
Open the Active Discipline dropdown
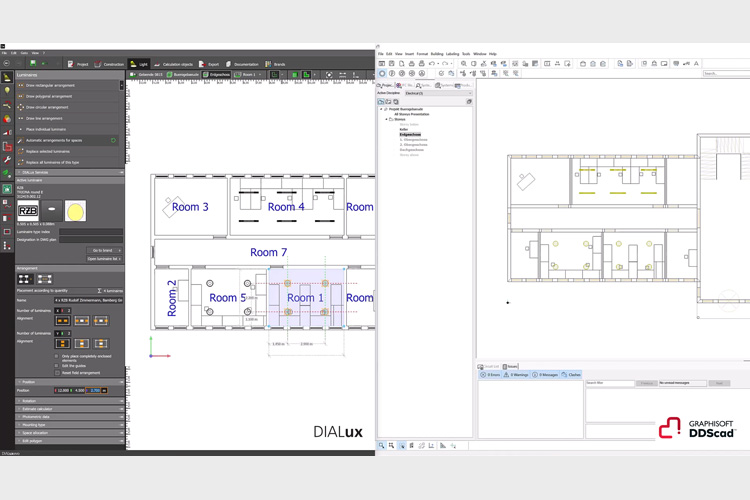[439, 93]
